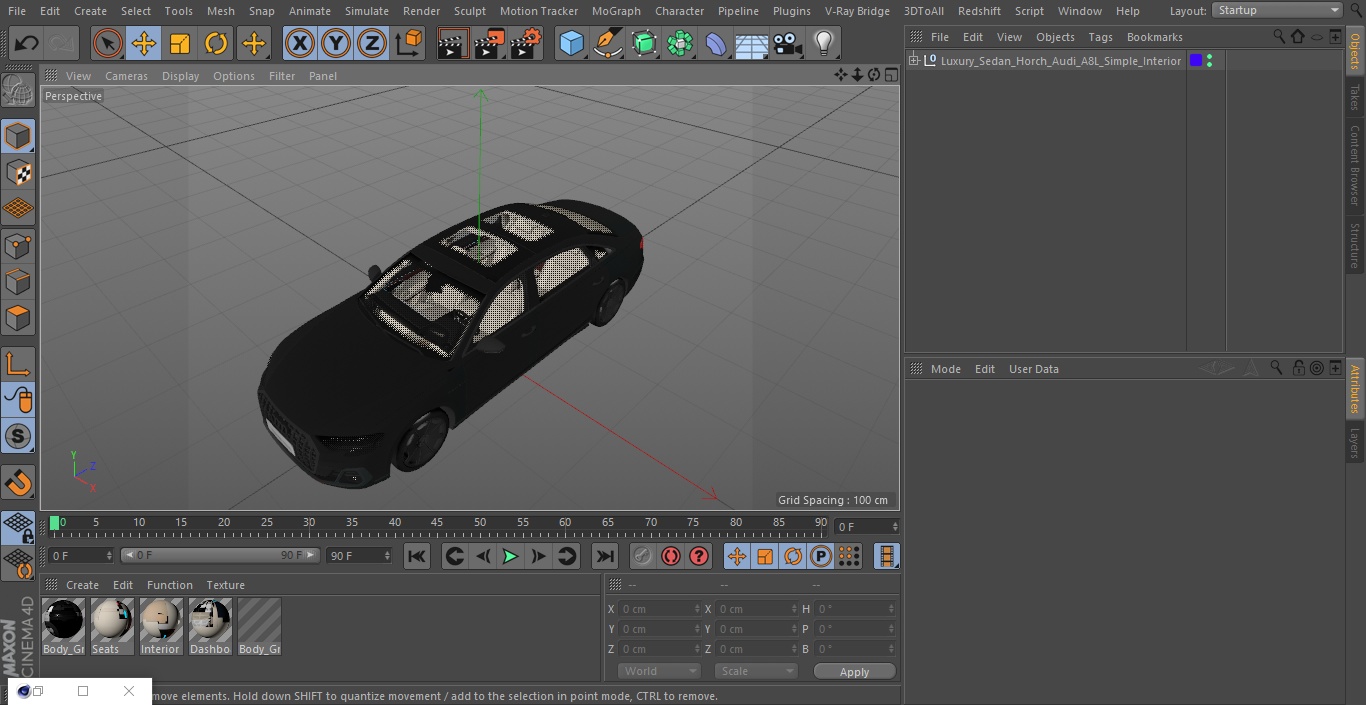Open material manager Texture menu
Viewport: 1366px width, 705px height.
[x=225, y=585]
